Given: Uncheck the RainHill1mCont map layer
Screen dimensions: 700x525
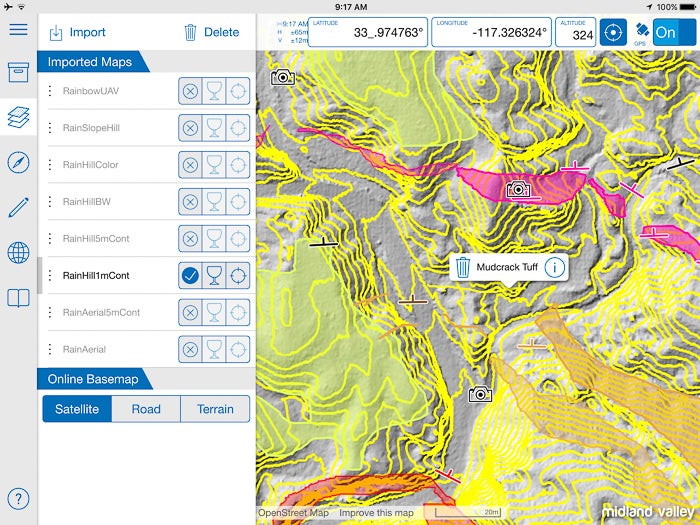Looking at the screenshot, I should coord(190,275).
